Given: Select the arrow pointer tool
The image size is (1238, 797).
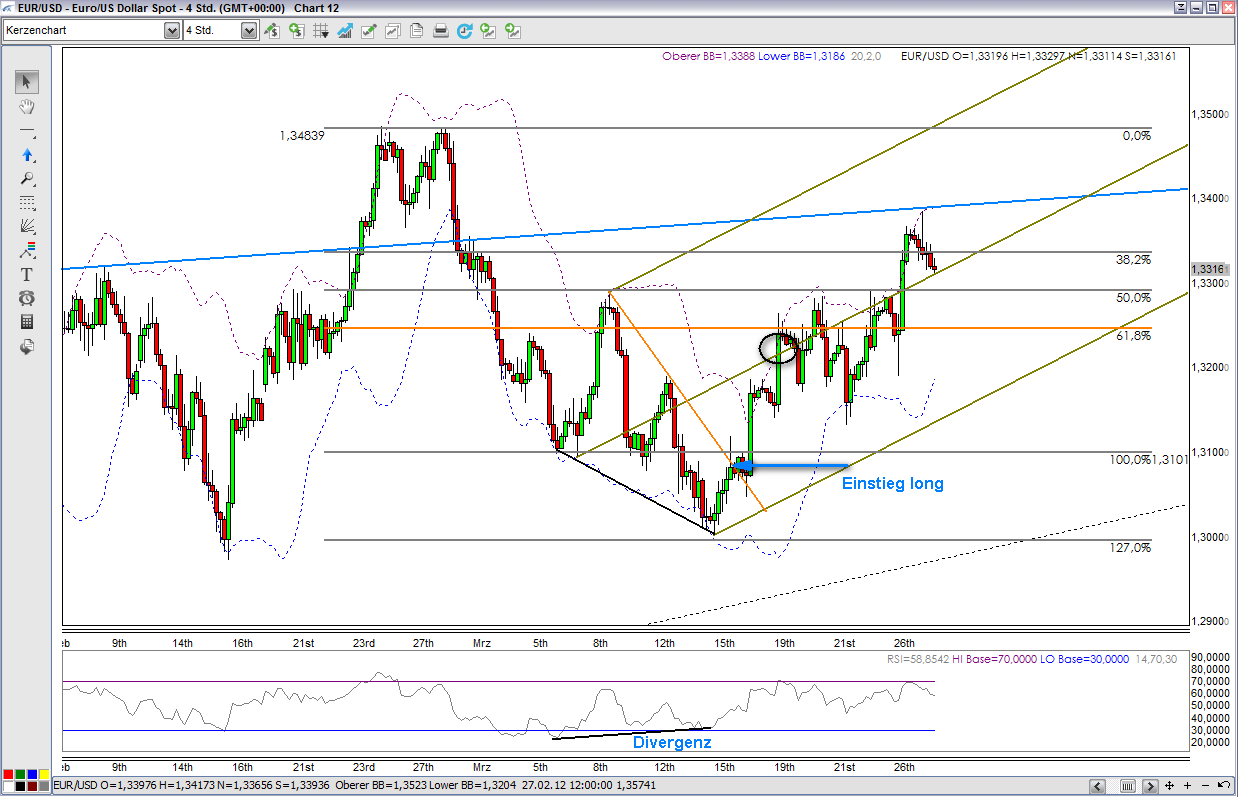Looking at the screenshot, I should (x=27, y=82).
